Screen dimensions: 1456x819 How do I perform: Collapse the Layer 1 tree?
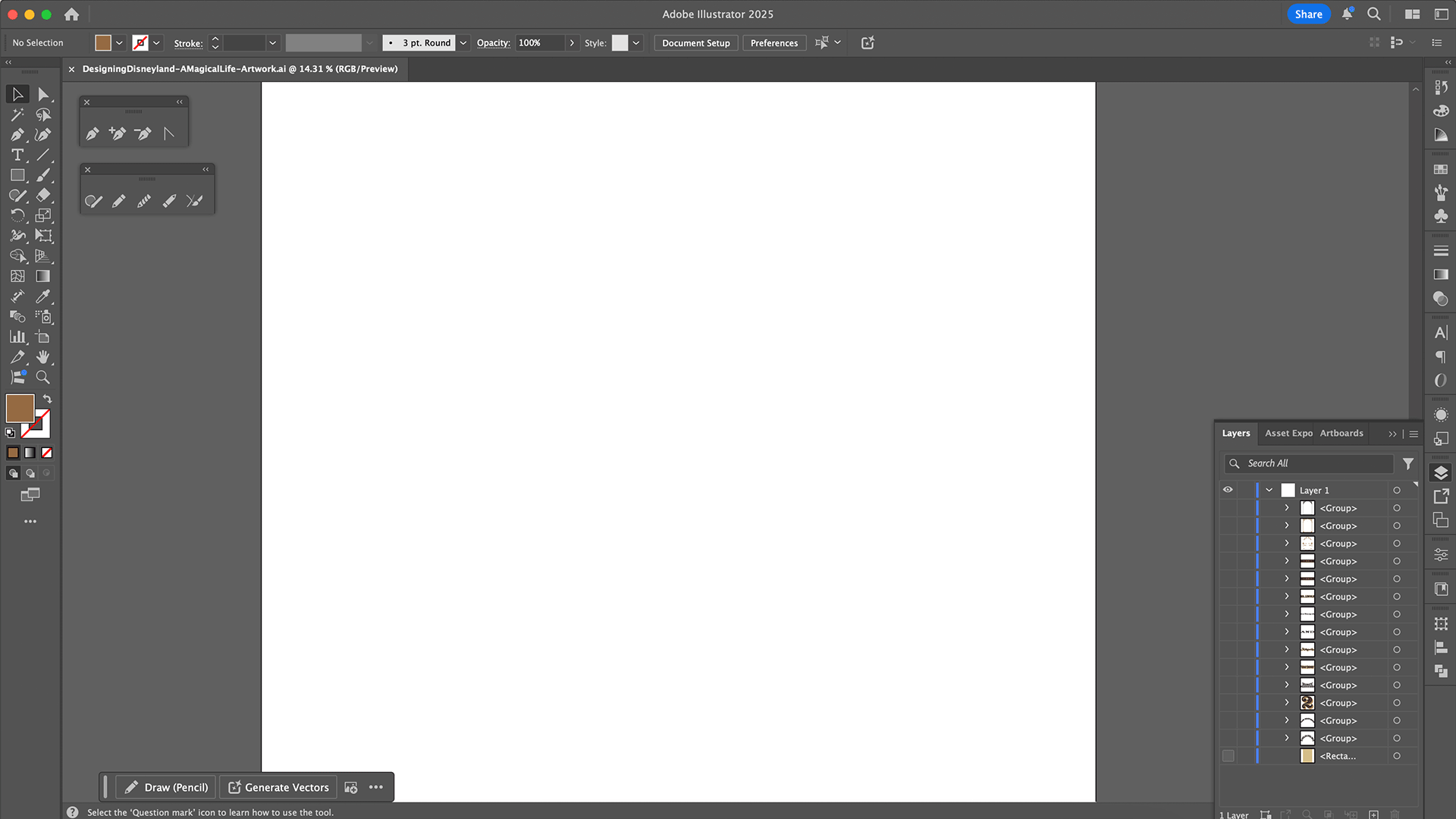(x=1269, y=490)
